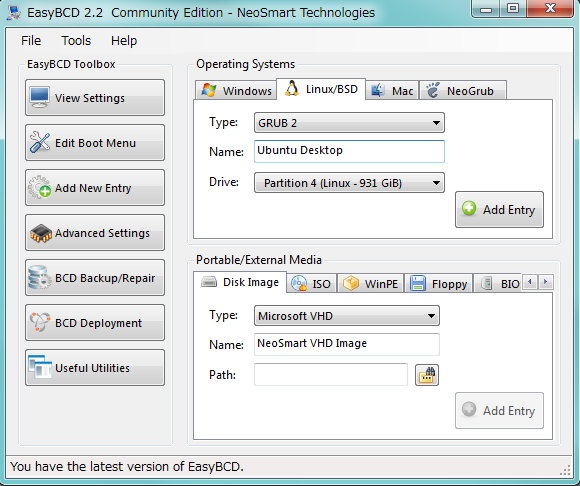Switch to the ISO tab
Viewport: 580px width, 486px height.
coord(312,284)
